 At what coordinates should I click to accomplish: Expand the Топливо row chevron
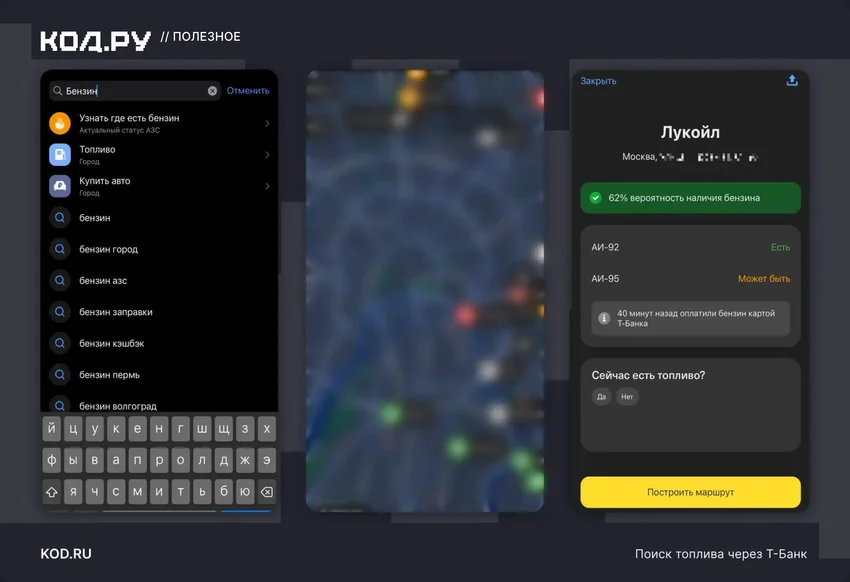267,155
